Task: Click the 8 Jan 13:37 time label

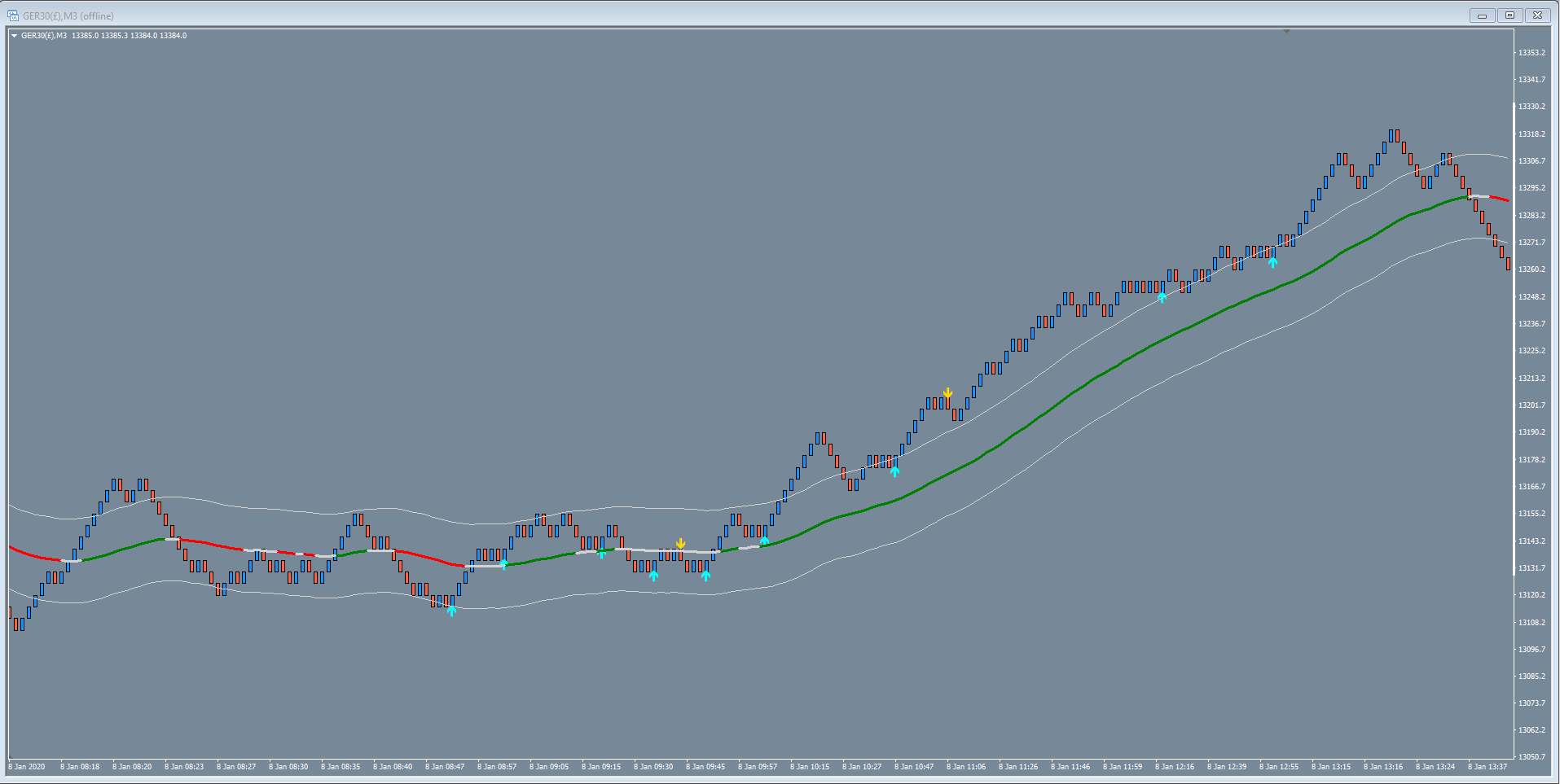Action: [1487, 767]
